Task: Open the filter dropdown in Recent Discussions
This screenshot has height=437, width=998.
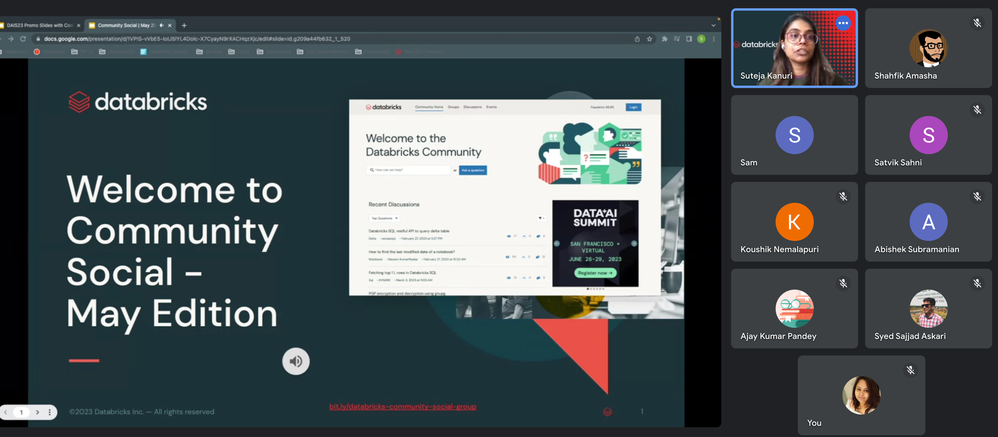Action: (541, 217)
